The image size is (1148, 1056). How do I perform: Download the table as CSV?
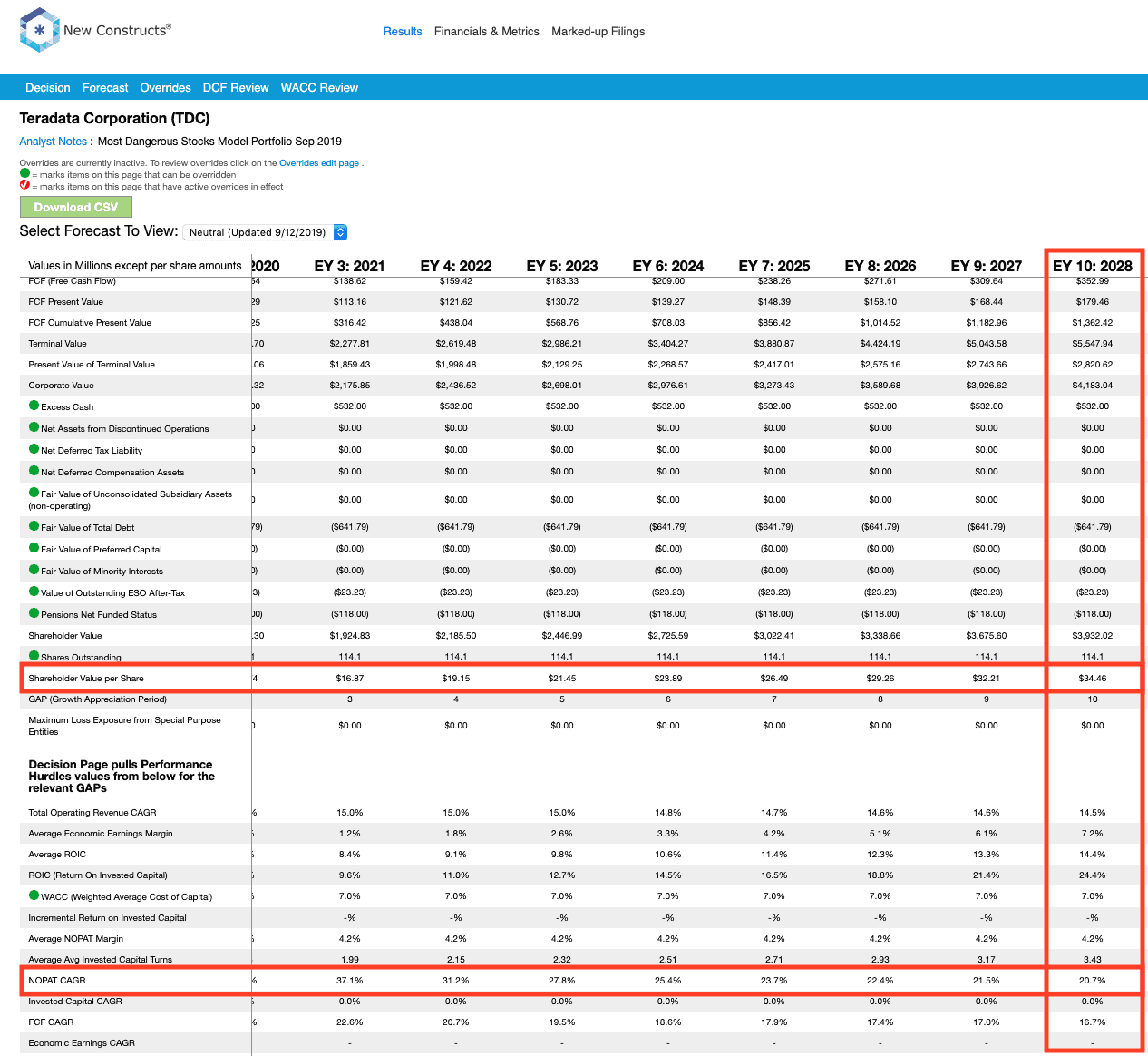click(76, 207)
